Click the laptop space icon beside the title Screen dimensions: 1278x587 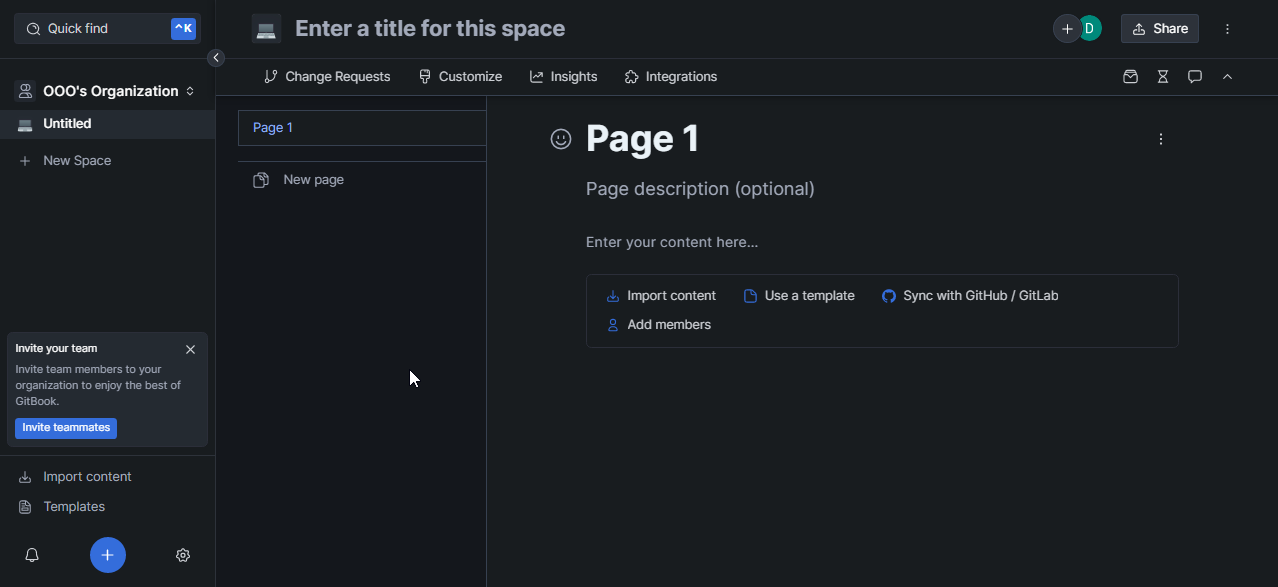[266, 29]
